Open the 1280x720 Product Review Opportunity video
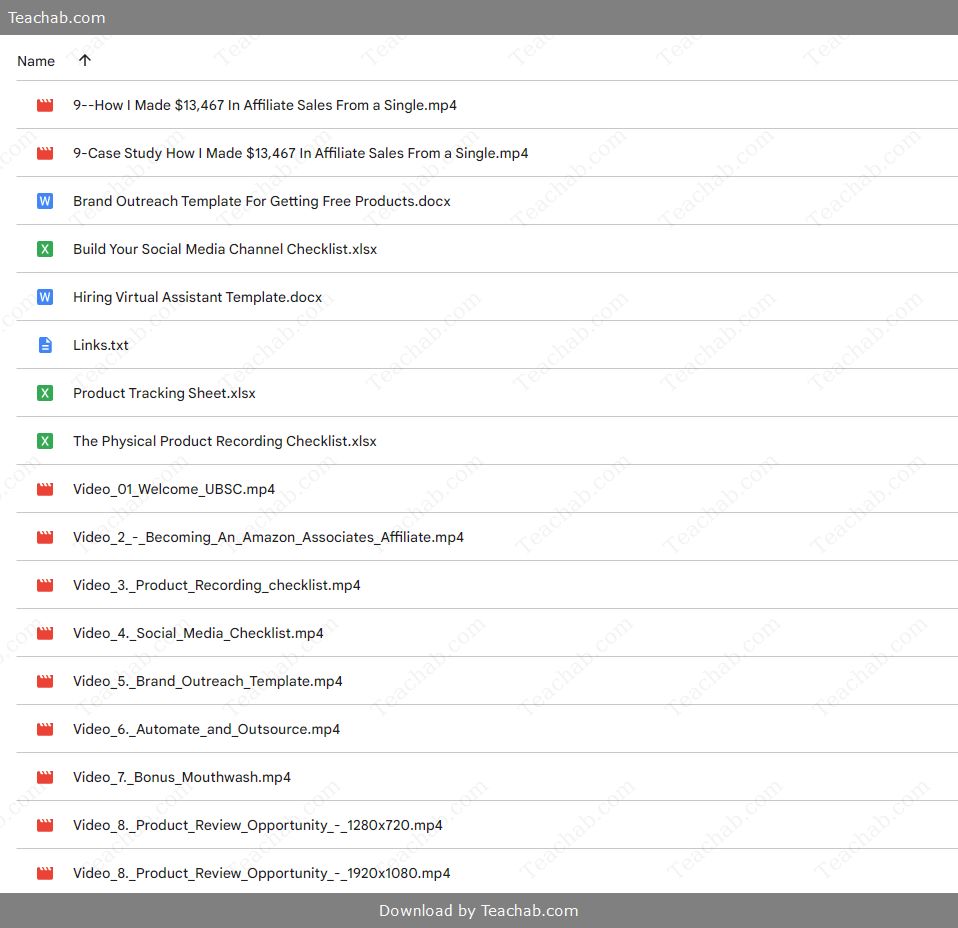The image size is (958, 928). [257, 825]
